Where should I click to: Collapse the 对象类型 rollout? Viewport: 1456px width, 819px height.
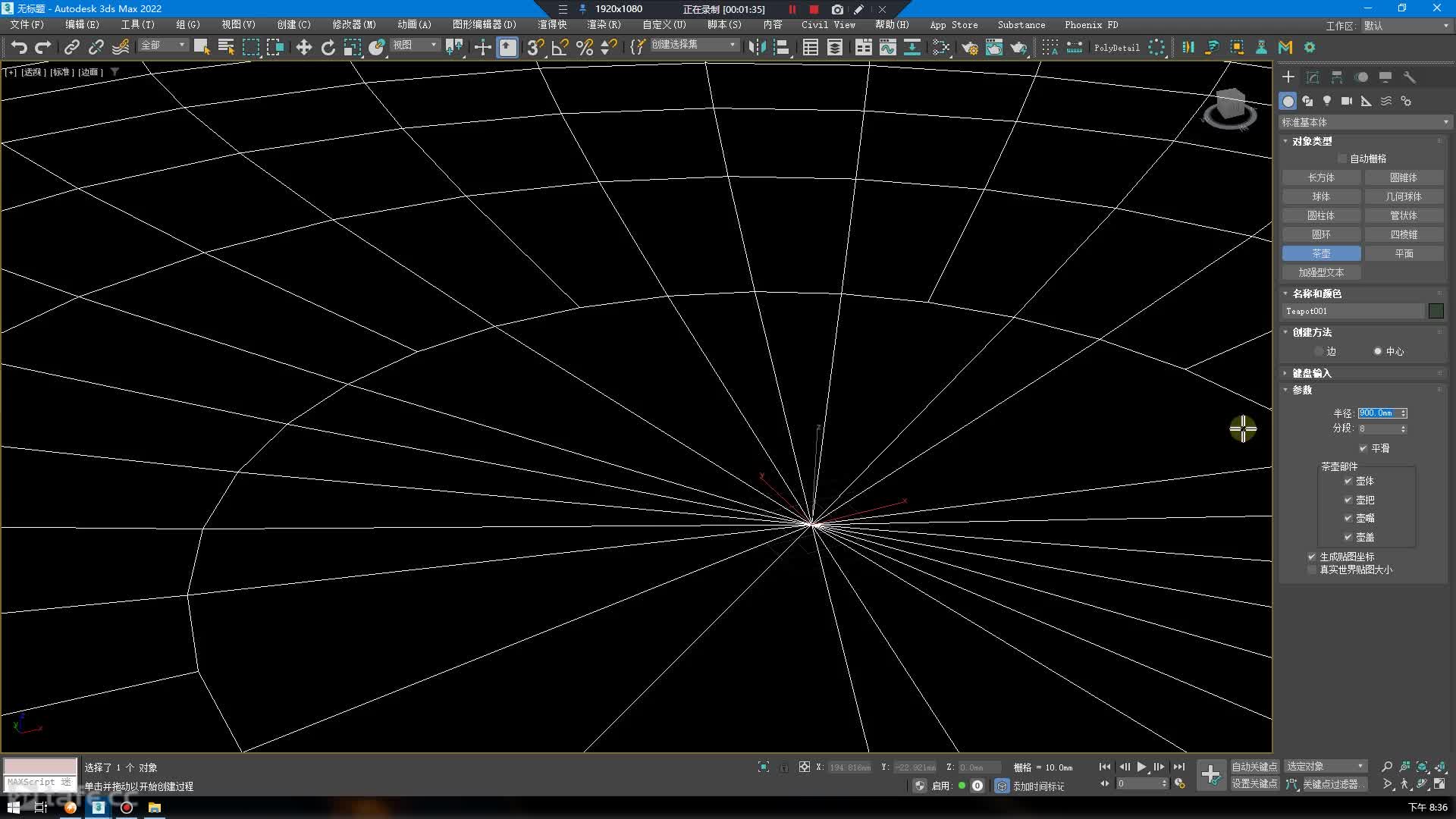tap(1311, 141)
